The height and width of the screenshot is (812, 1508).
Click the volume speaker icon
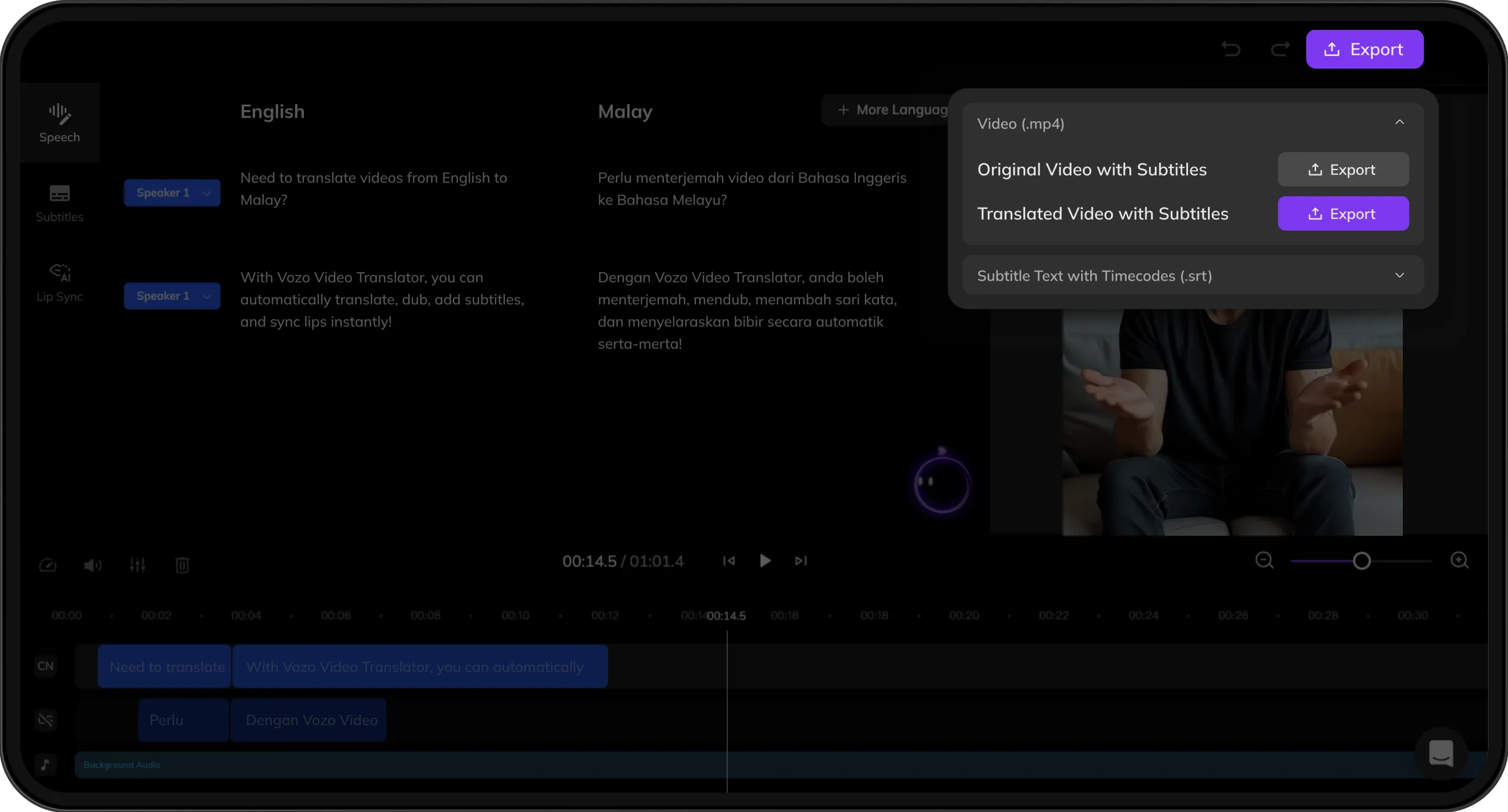pyautogui.click(x=92, y=565)
